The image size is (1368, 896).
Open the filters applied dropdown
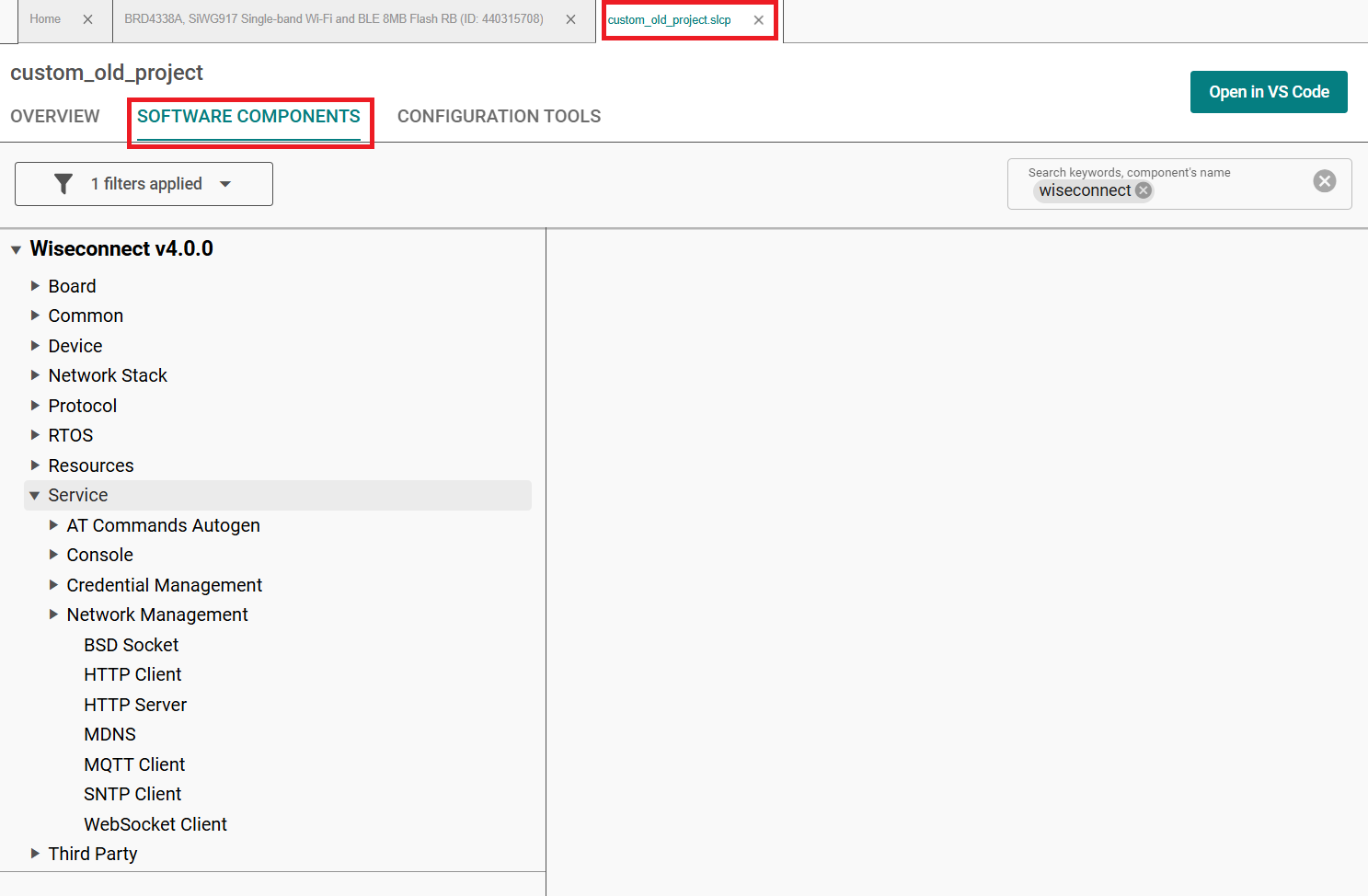[225, 184]
